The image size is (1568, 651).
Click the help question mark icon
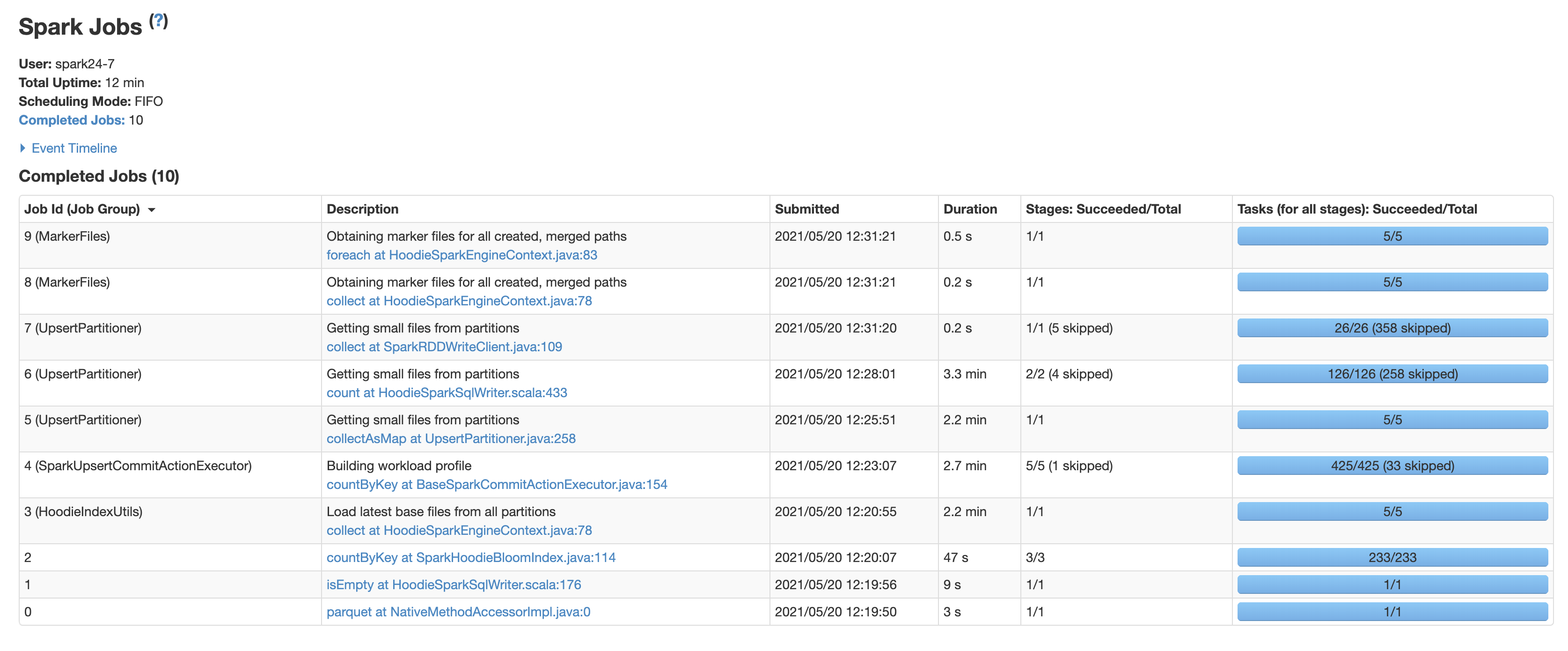pos(158,21)
